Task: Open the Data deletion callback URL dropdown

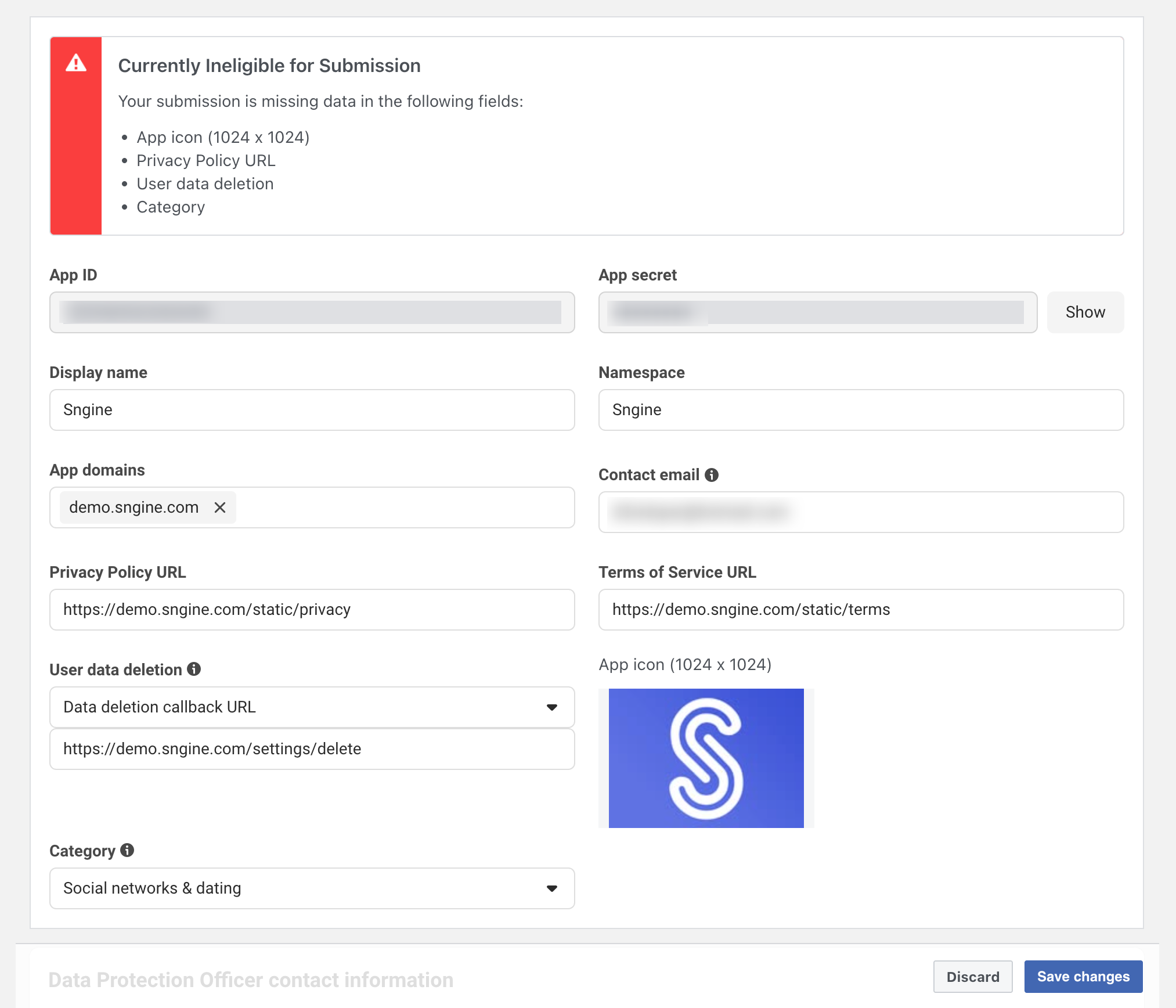Action: point(312,707)
